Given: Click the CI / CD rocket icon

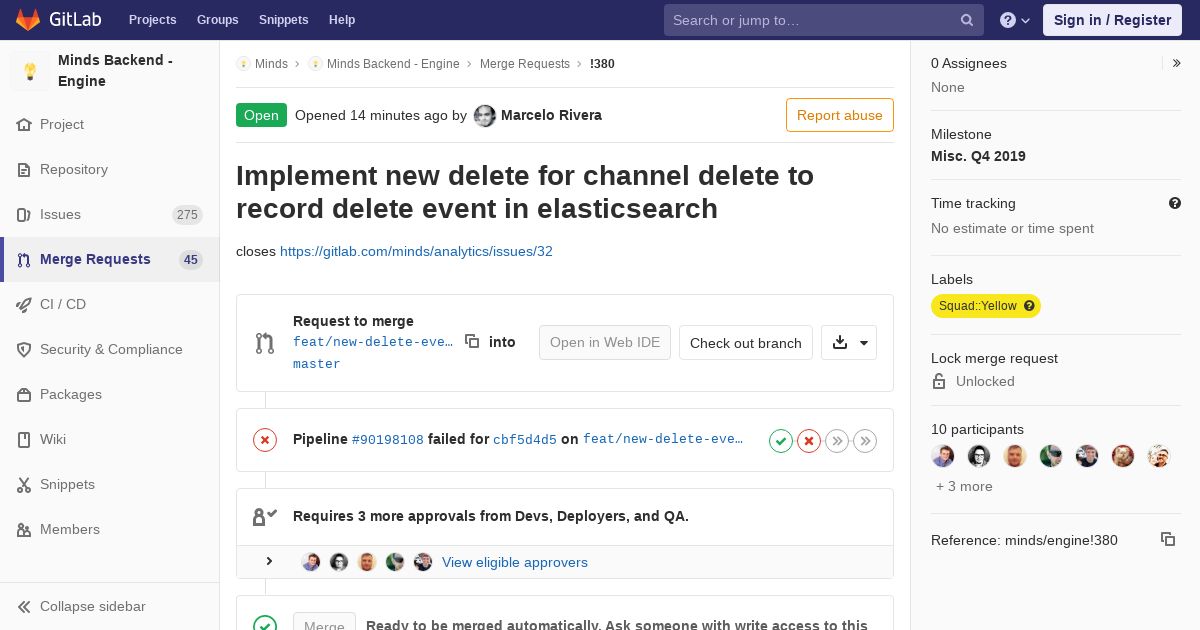Looking at the screenshot, I should tap(24, 304).
